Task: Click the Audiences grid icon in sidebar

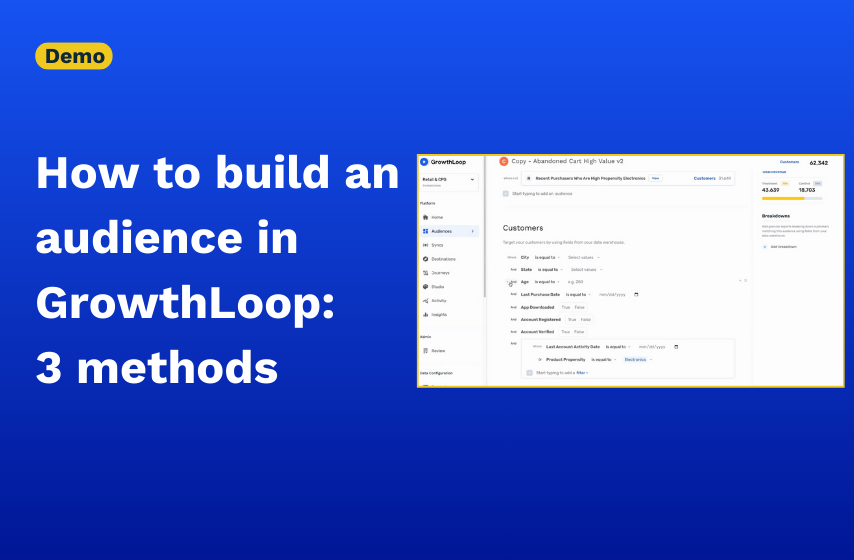Action: tap(425, 232)
